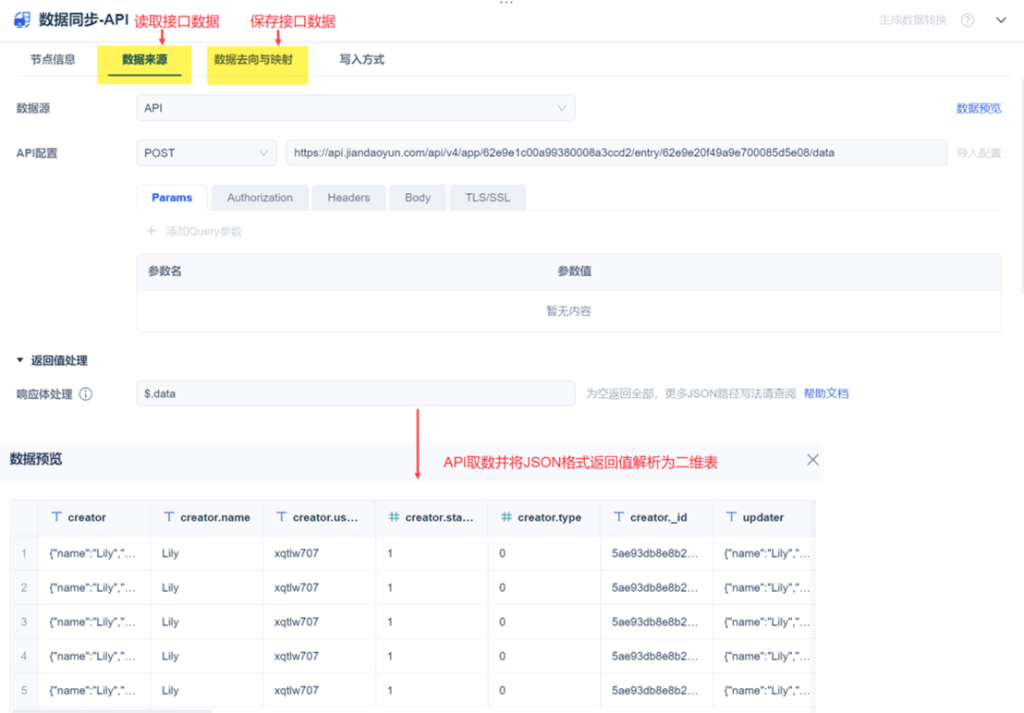This screenshot has height=713, width=1024.
Task: Click the $.data response body field
Action: coord(356,394)
